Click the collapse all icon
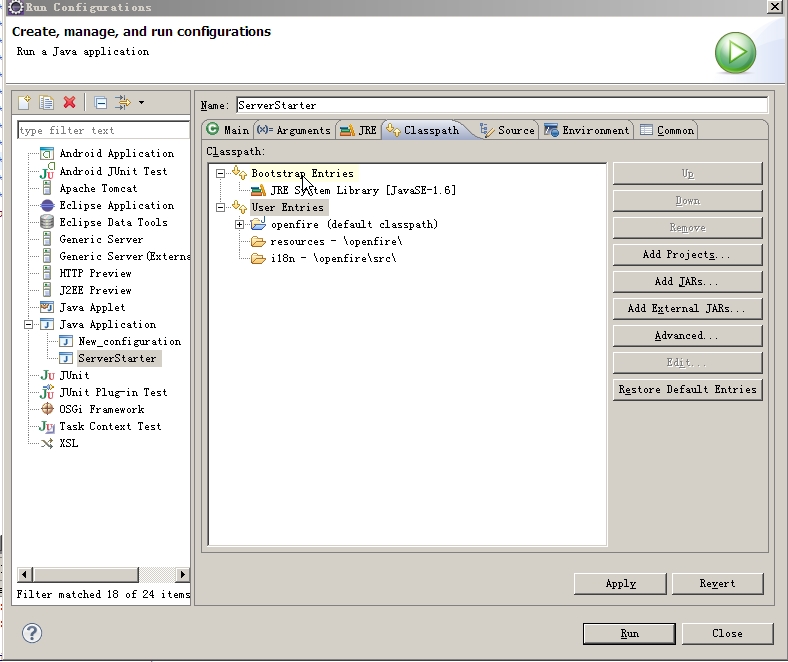 [100, 102]
